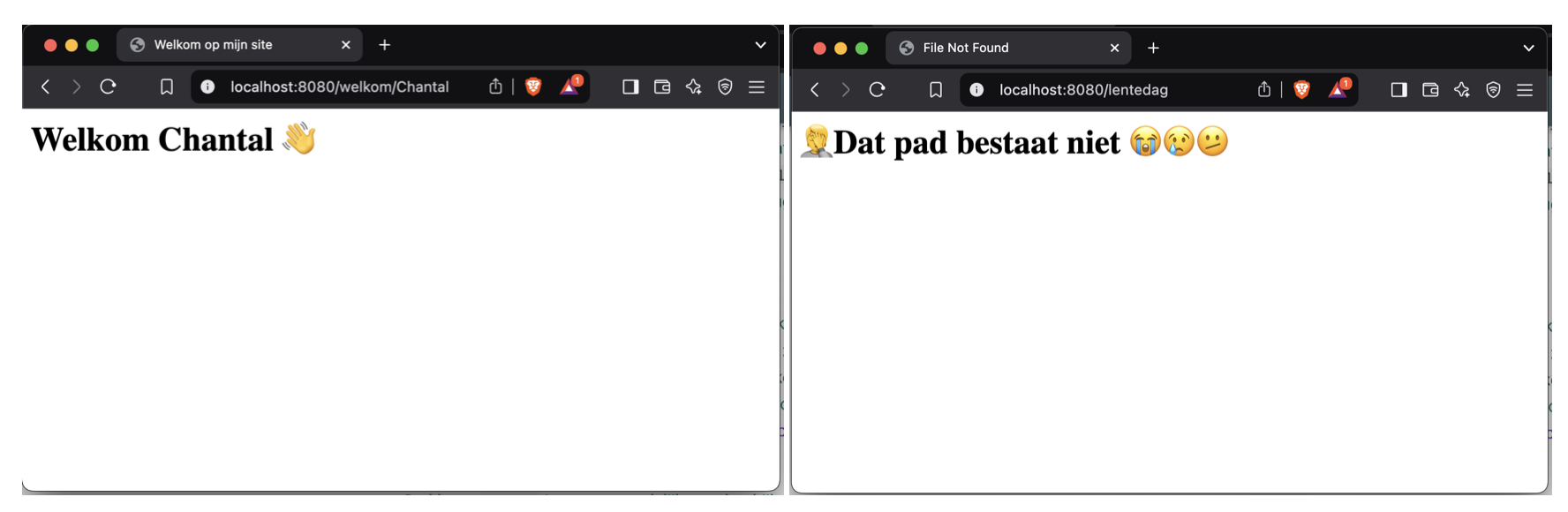Click the Dat pad bestaat niet heading

tap(1014, 141)
